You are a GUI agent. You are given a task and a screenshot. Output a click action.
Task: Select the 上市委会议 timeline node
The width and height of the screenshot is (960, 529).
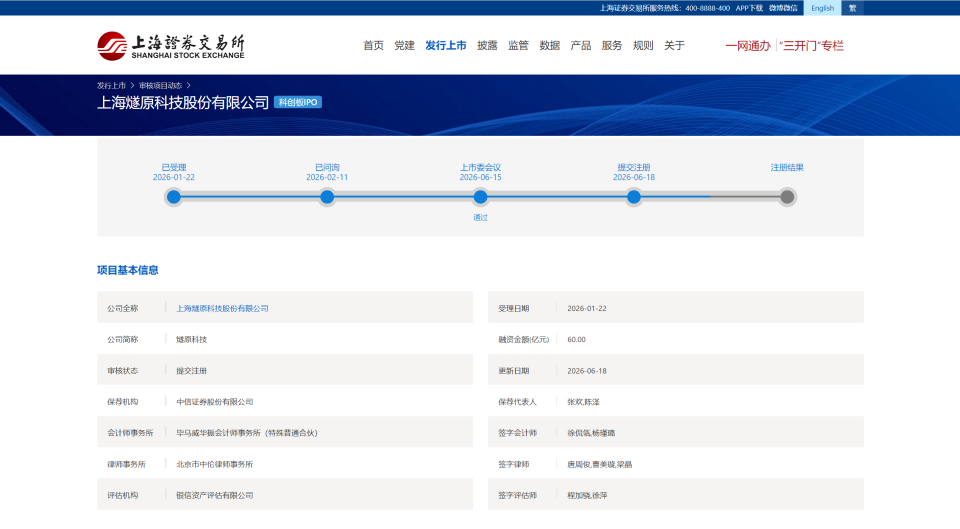tap(481, 197)
